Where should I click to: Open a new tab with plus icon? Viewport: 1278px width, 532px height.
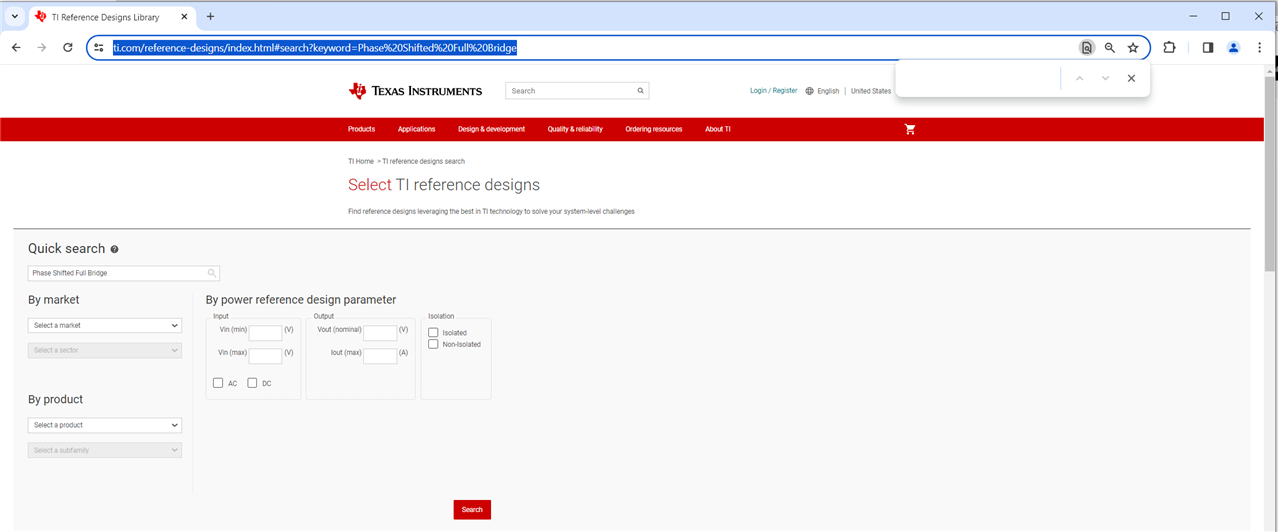click(x=210, y=17)
